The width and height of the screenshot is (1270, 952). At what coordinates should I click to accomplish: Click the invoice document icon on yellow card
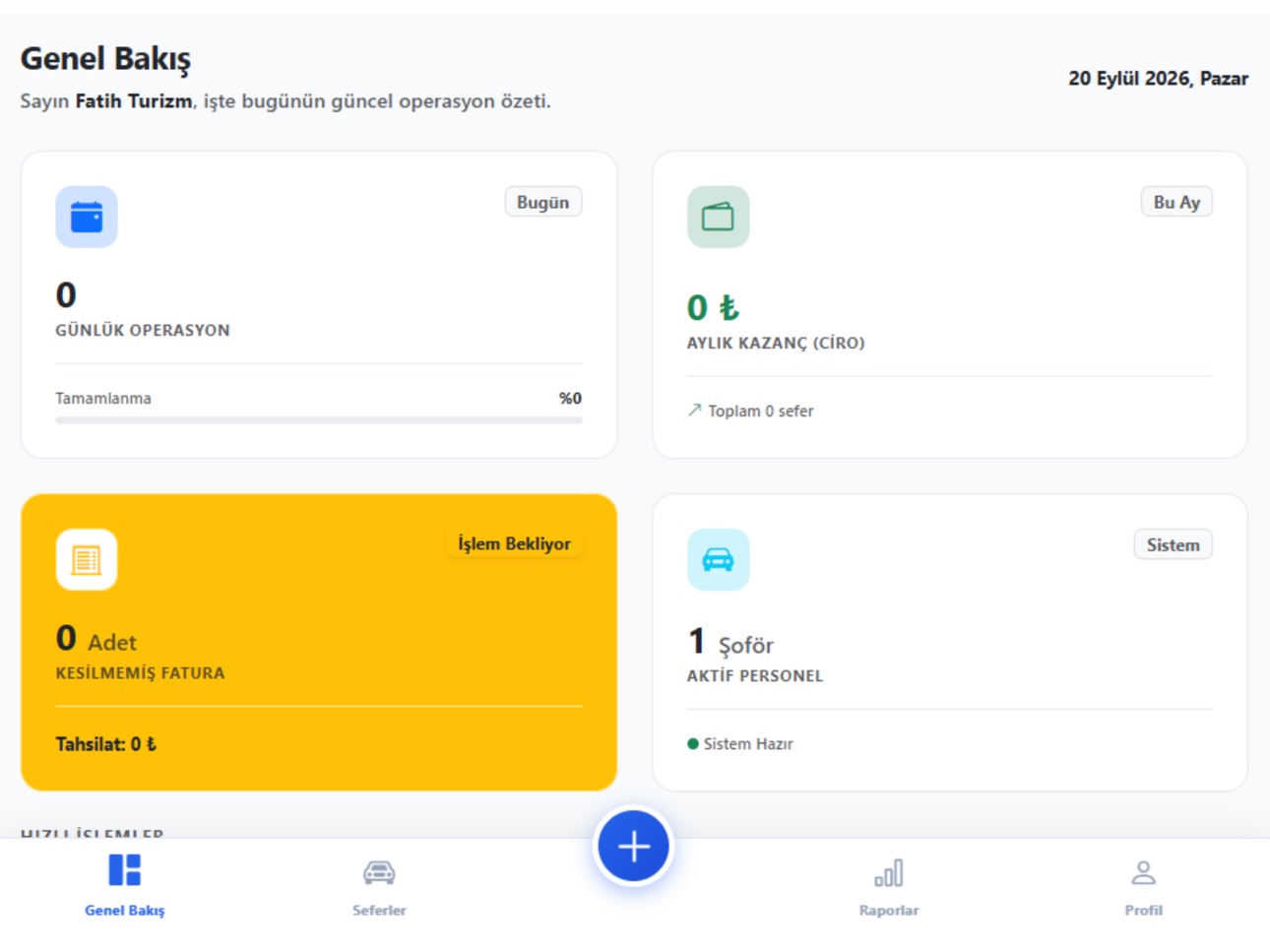pos(87,559)
